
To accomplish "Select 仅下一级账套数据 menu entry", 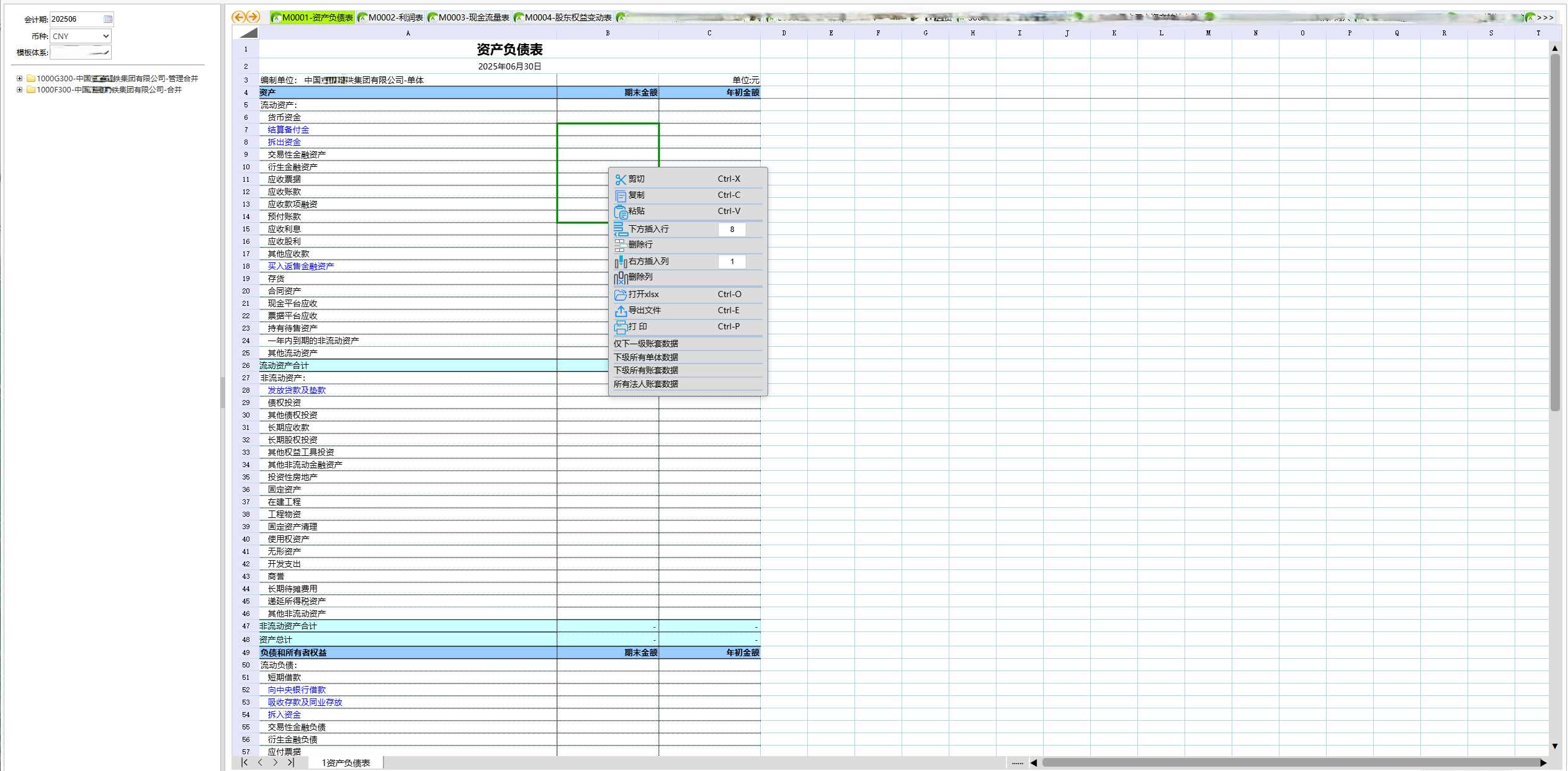I will tap(646, 344).
